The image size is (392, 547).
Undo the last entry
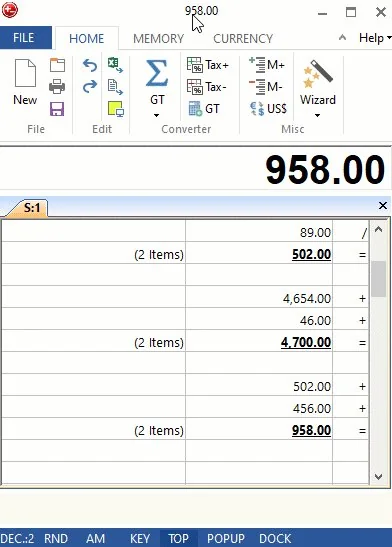click(90, 65)
